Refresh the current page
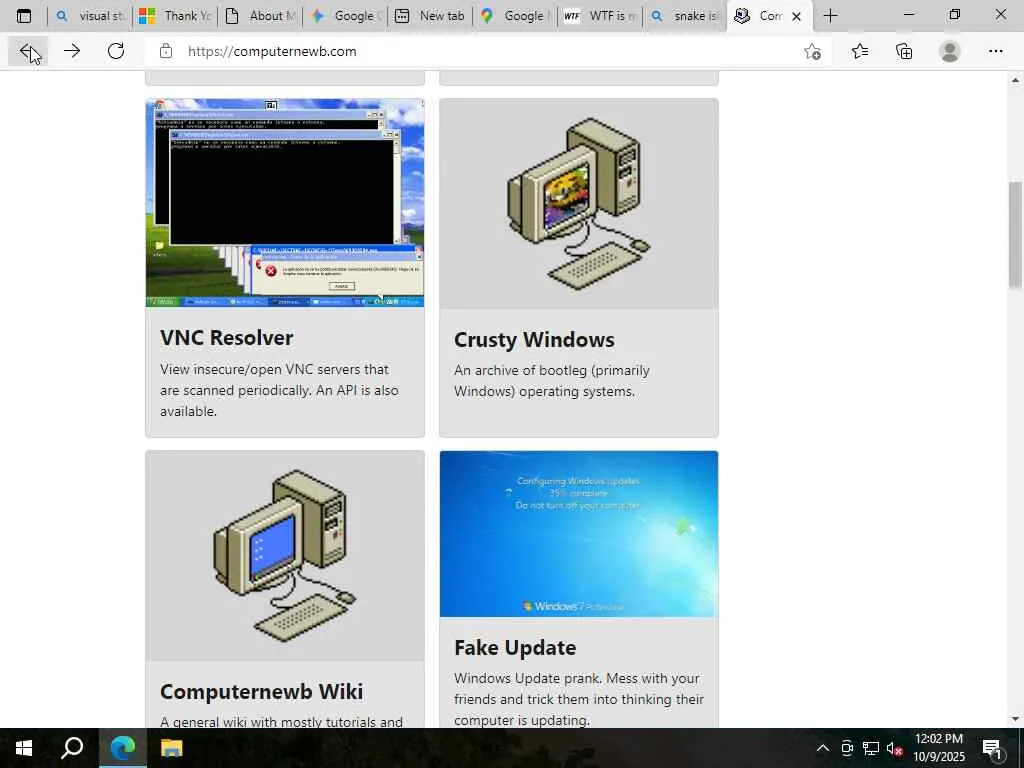This screenshot has height=768, width=1024. tap(116, 51)
